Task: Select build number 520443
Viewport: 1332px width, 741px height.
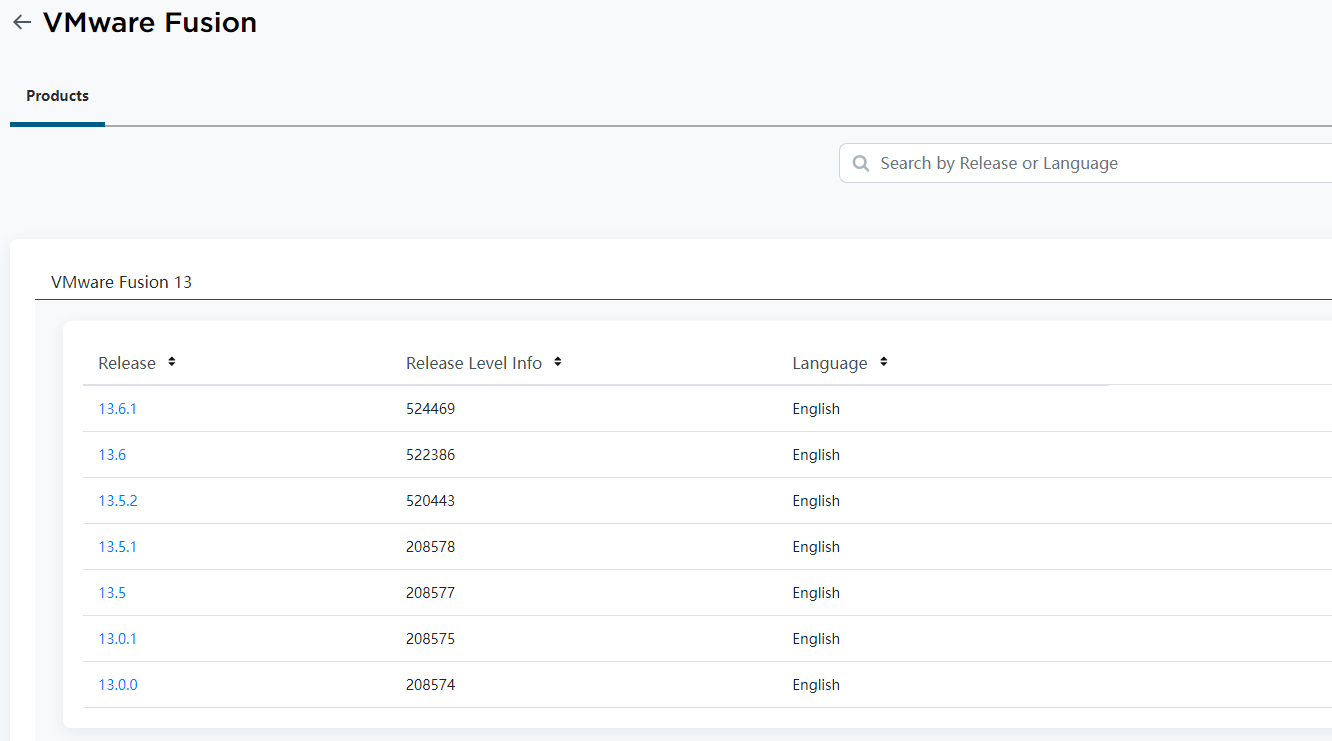Action: pyautogui.click(x=430, y=501)
